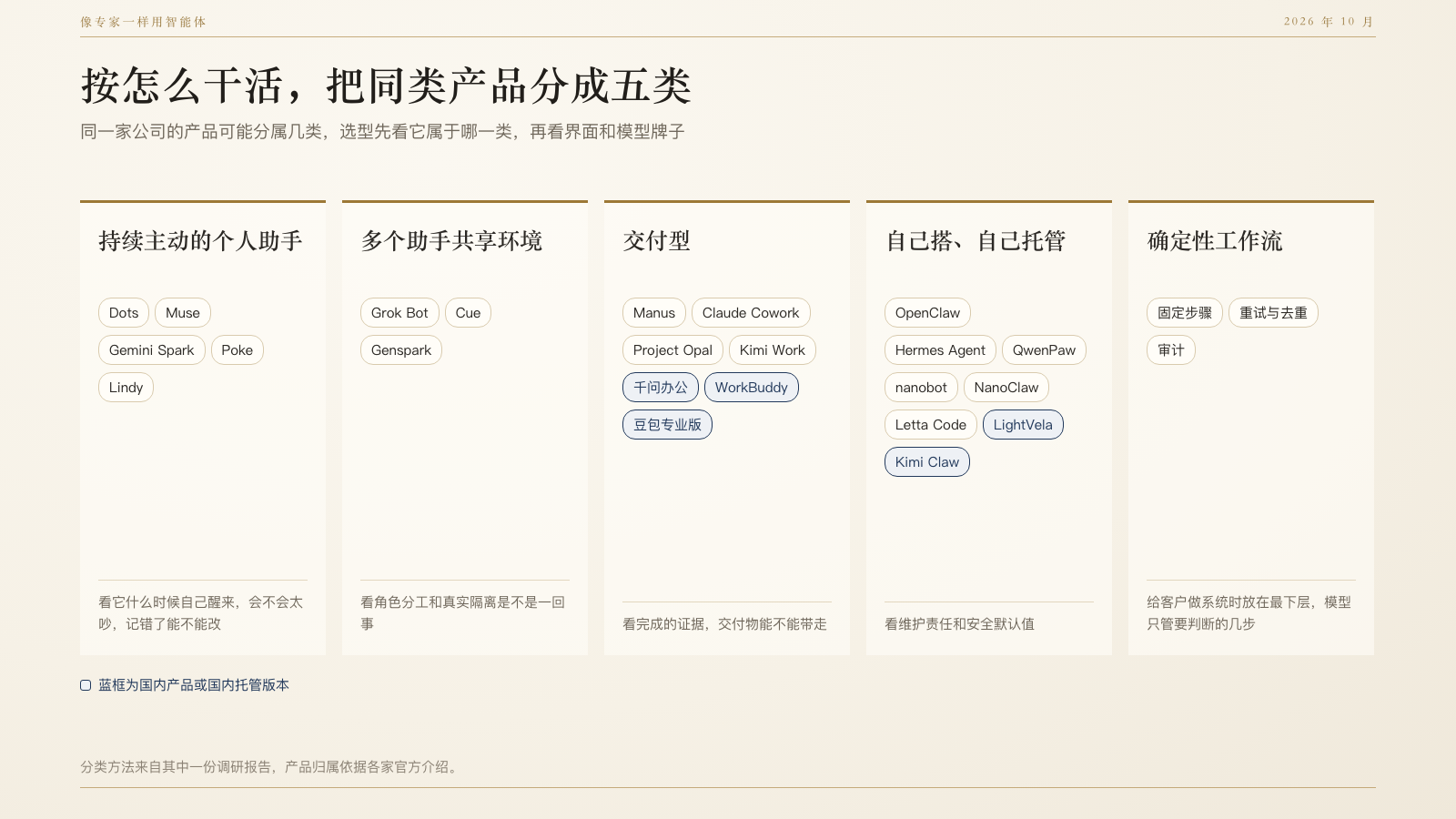Click the footnote 分类方法来自其中一份调研报告
This screenshot has width=1456, height=819.
point(271,767)
